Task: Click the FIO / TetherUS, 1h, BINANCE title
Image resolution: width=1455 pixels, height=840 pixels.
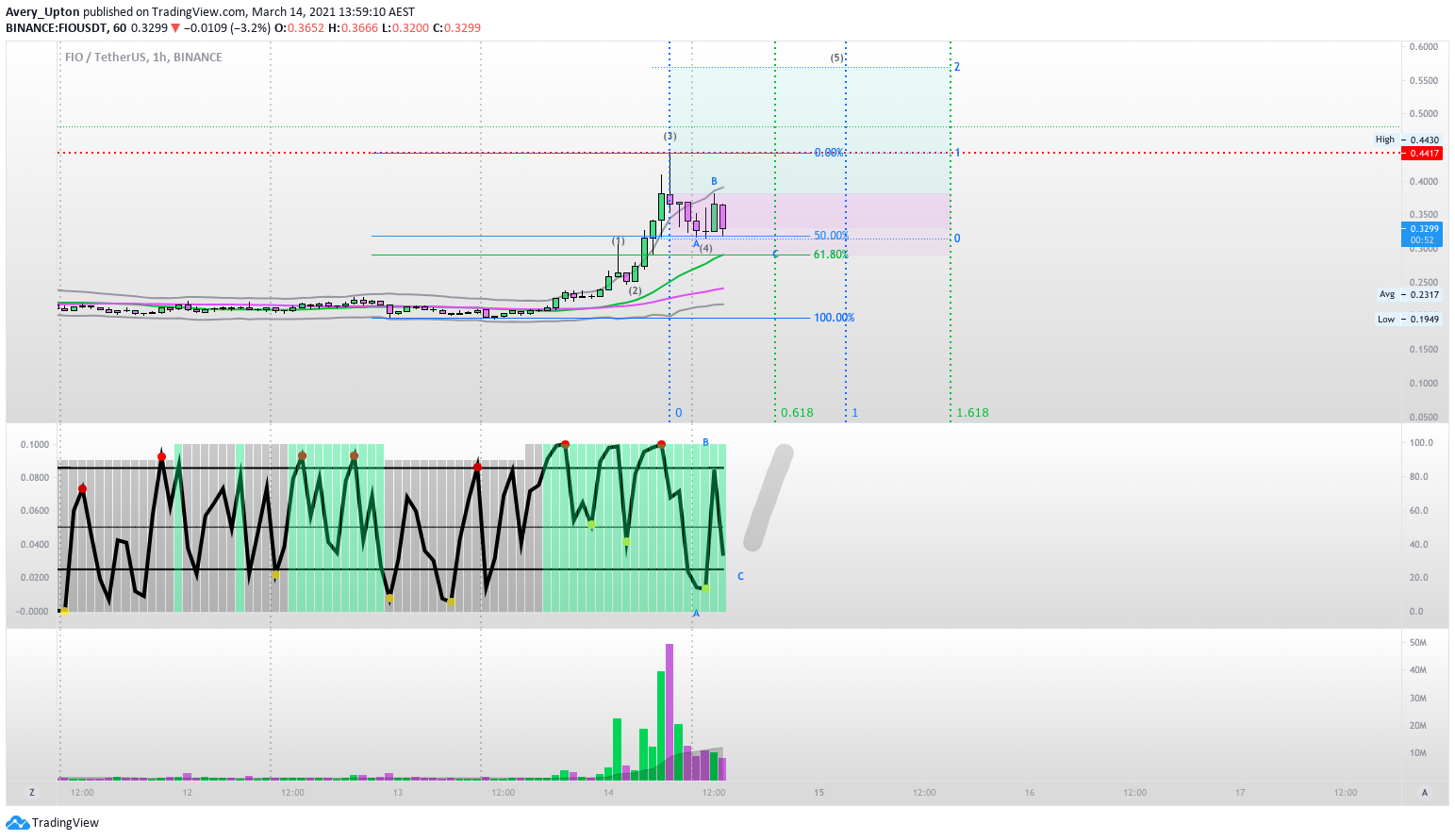Action: (143, 58)
